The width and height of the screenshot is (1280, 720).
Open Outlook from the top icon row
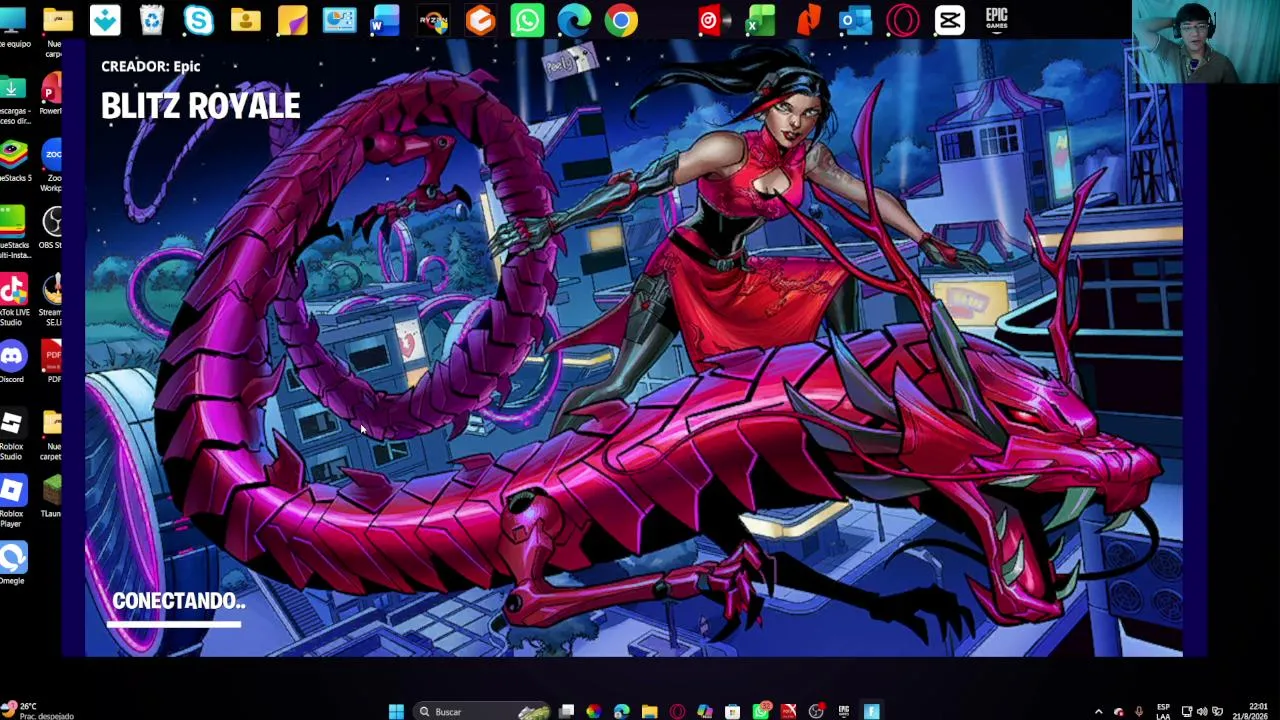pyautogui.click(x=856, y=20)
